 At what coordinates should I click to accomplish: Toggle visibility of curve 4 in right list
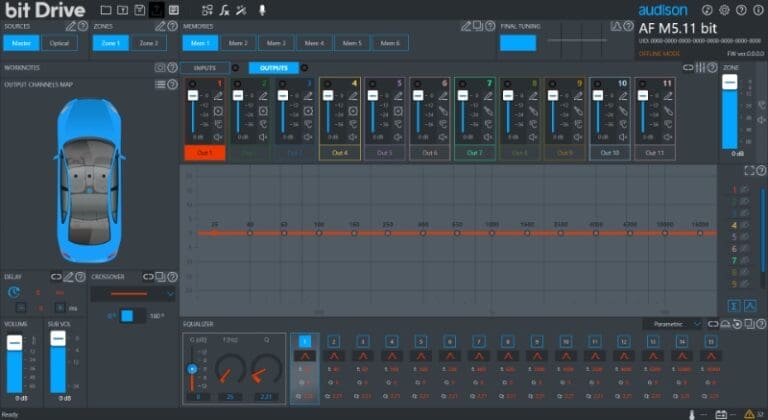pyautogui.click(x=743, y=226)
